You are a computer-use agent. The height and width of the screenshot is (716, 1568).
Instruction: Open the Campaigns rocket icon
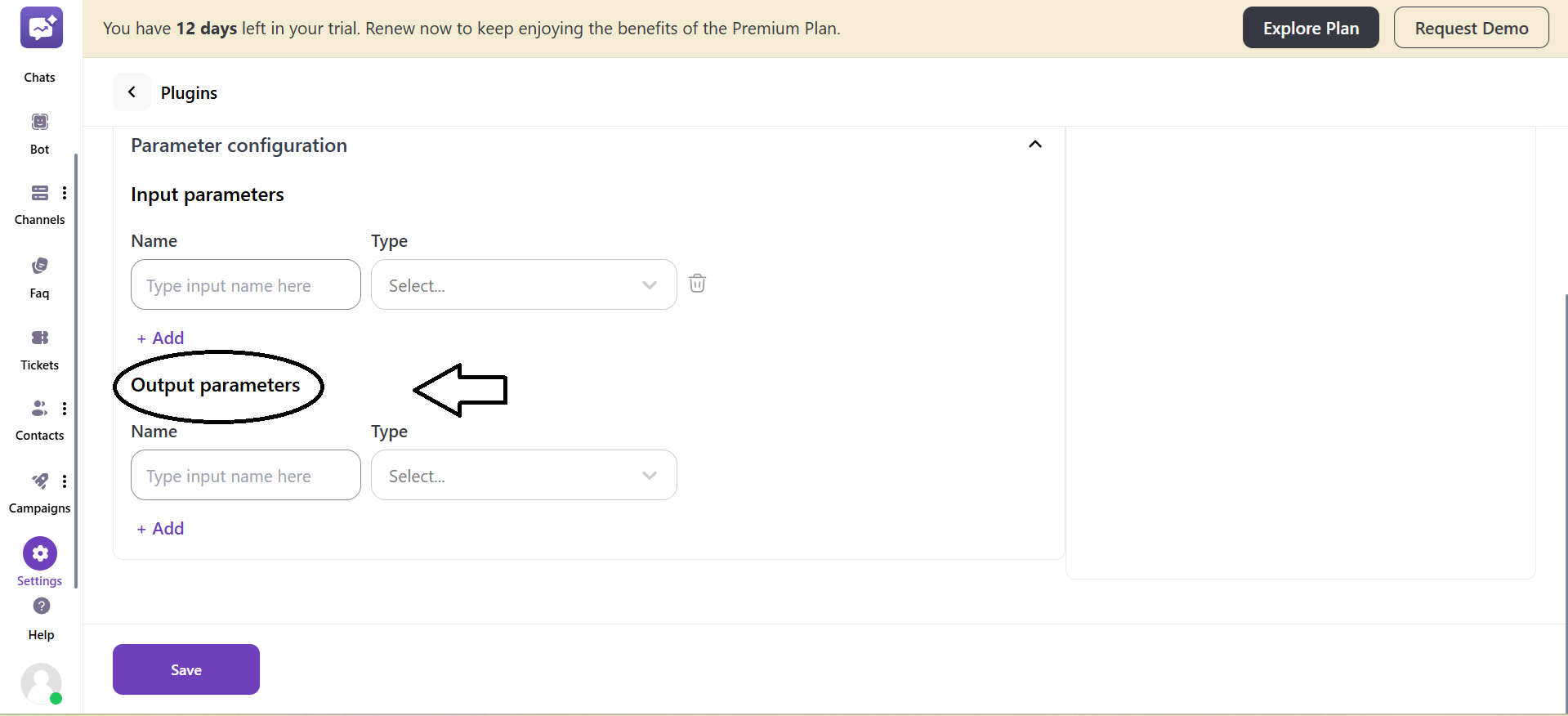[x=39, y=481]
